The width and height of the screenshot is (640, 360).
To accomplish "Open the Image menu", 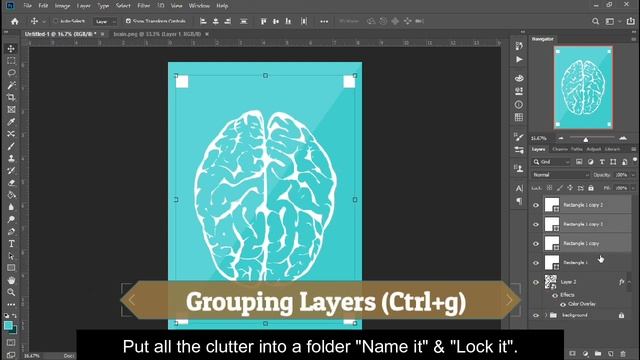I will point(62,6).
